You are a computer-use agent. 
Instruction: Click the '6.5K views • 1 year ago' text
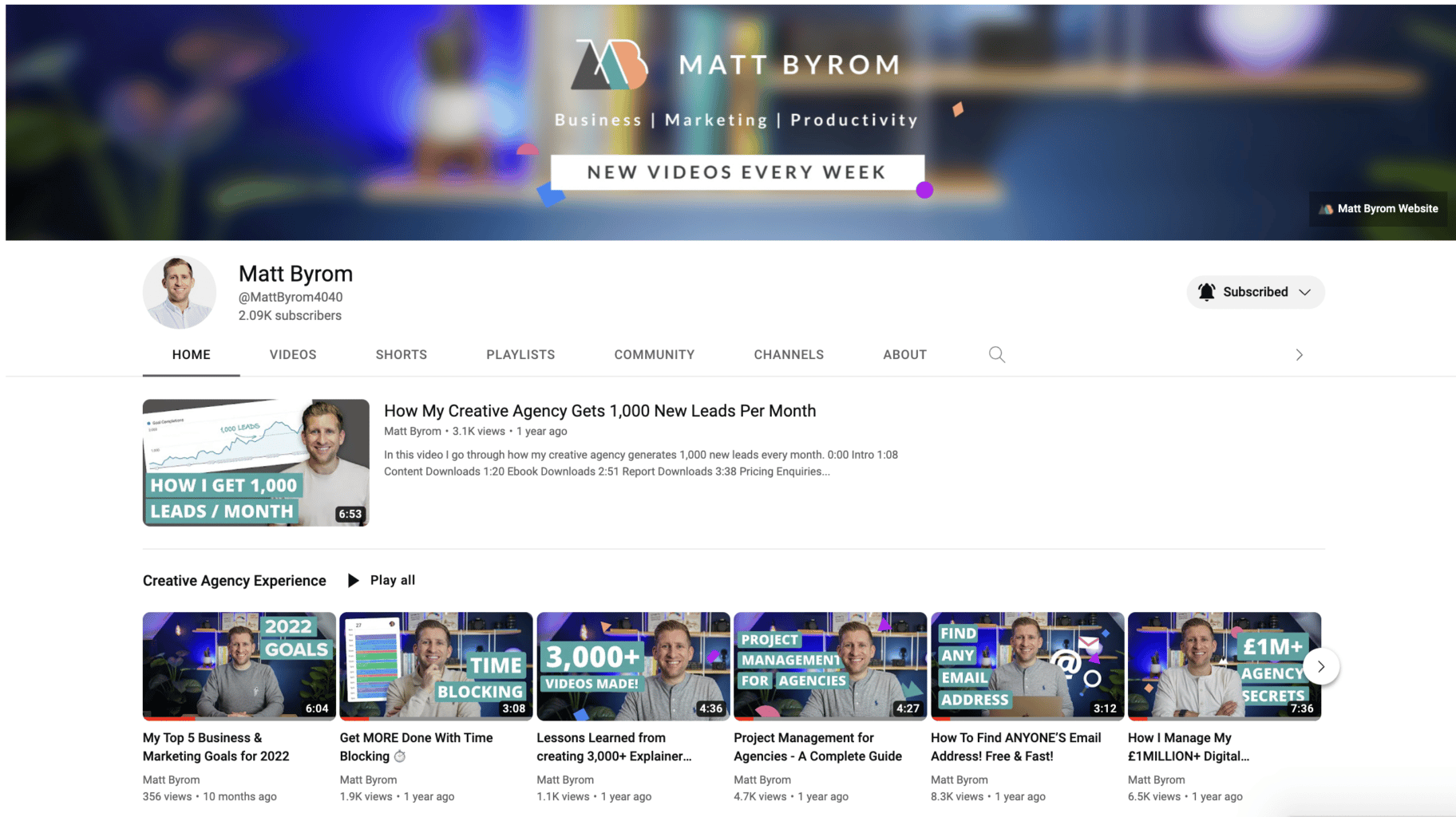[x=1185, y=796]
